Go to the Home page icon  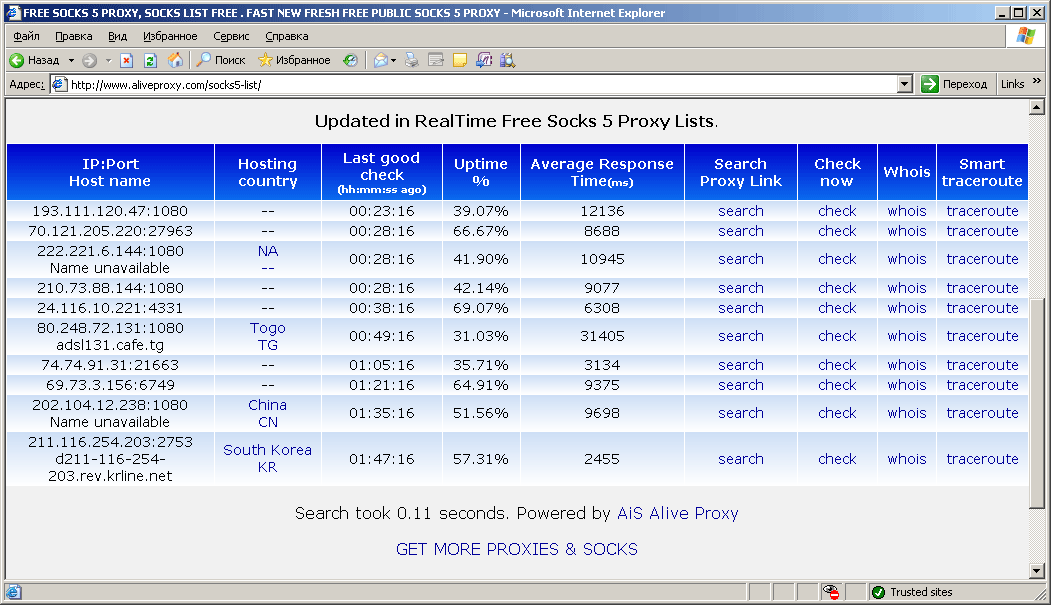click(x=175, y=60)
